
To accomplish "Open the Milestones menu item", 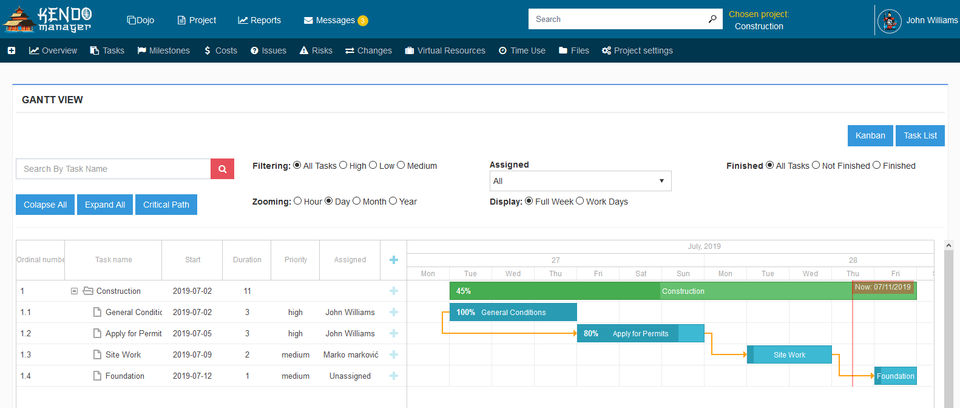I will [163, 51].
